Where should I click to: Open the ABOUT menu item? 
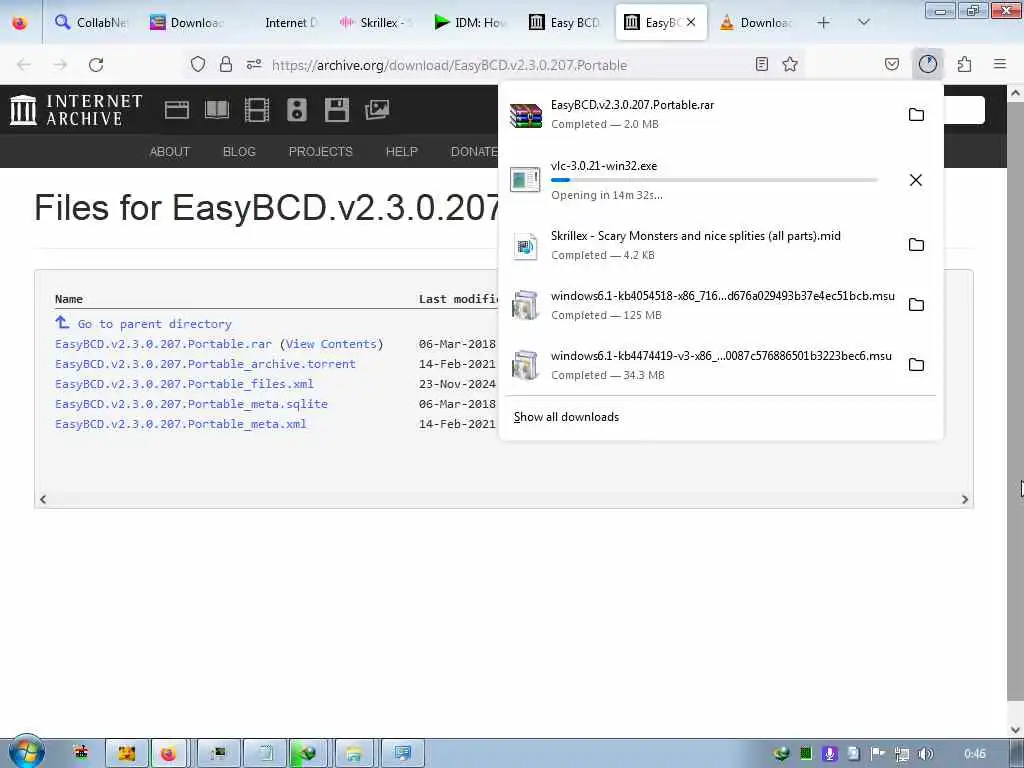(x=170, y=152)
